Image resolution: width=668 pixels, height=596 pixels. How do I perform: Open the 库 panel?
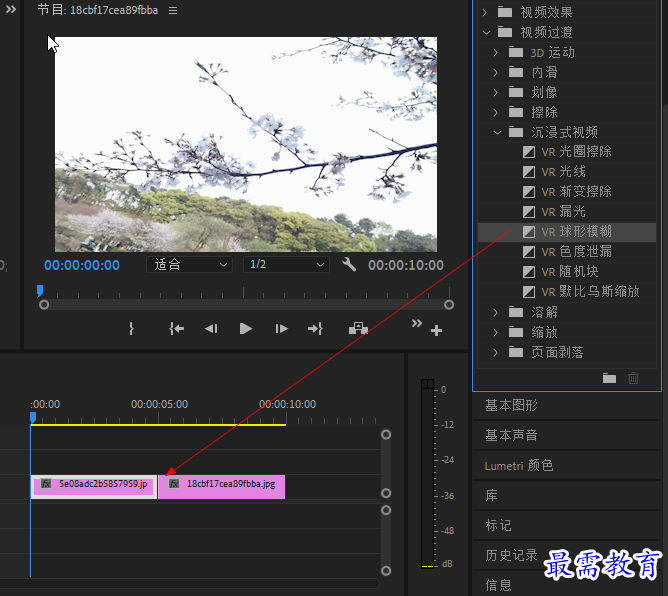[567, 495]
